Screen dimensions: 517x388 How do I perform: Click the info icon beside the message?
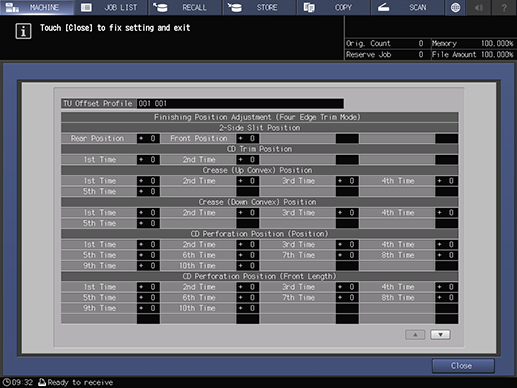click(x=23, y=31)
